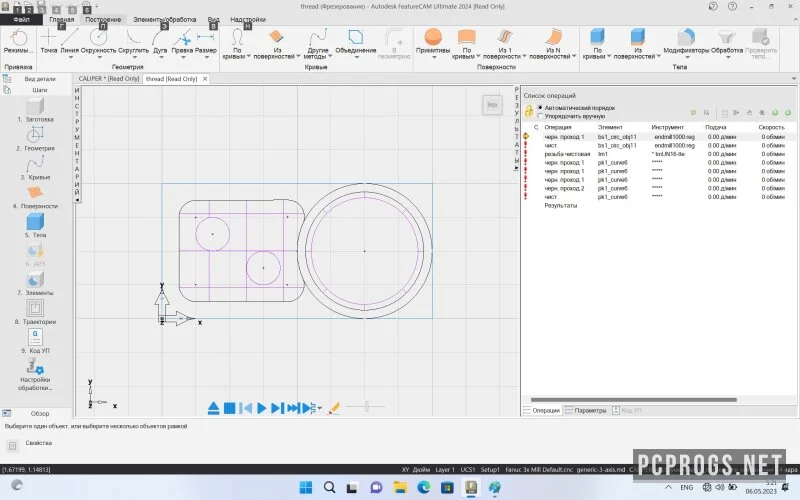The image size is (800, 500).
Task: Click Вид детали button
Action: click(40, 79)
